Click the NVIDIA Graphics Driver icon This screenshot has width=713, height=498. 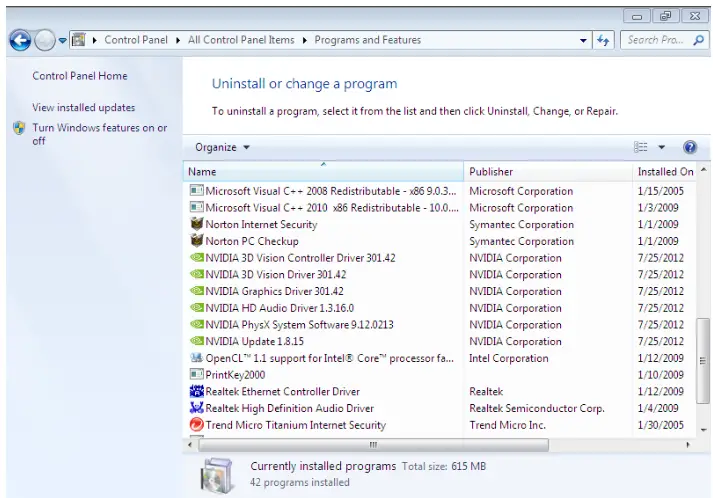(197, 291)
